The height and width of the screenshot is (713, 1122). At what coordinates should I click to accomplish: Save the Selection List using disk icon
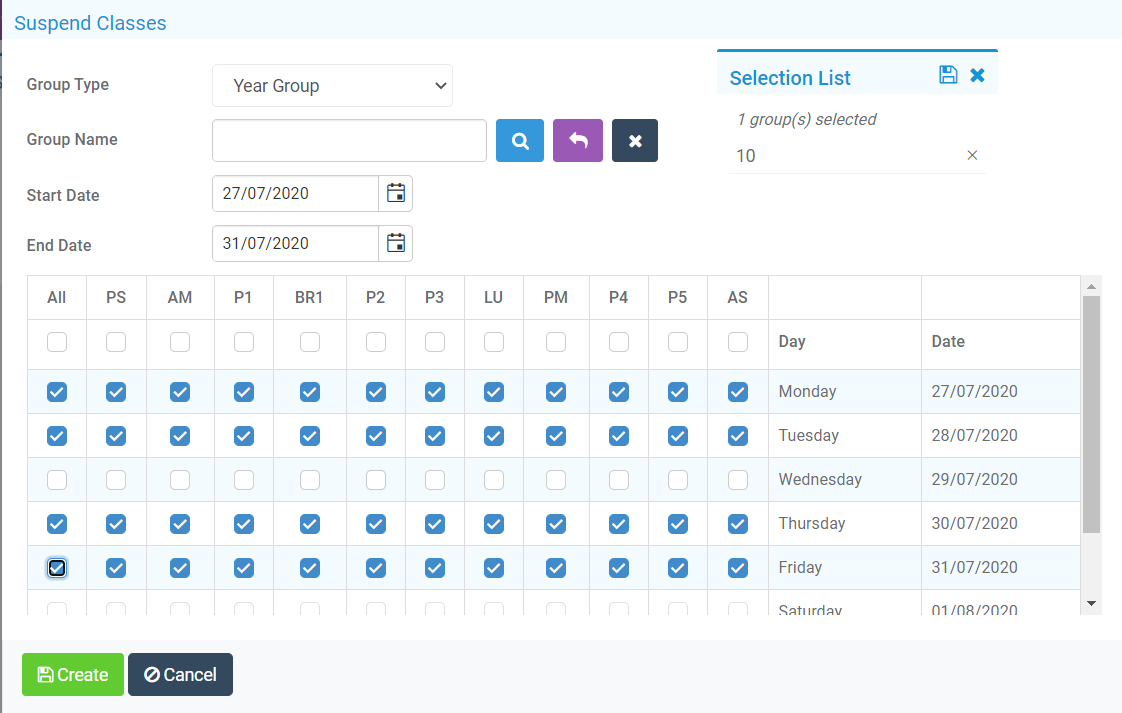[948, 75]
